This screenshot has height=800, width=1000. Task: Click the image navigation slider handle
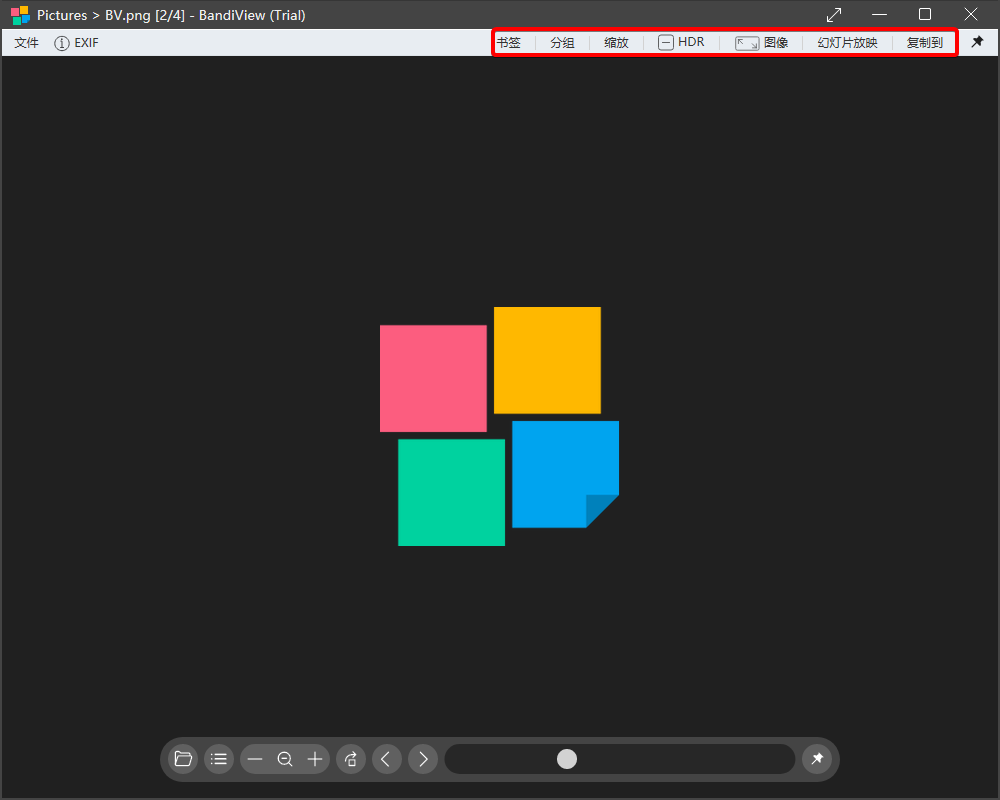567,759
